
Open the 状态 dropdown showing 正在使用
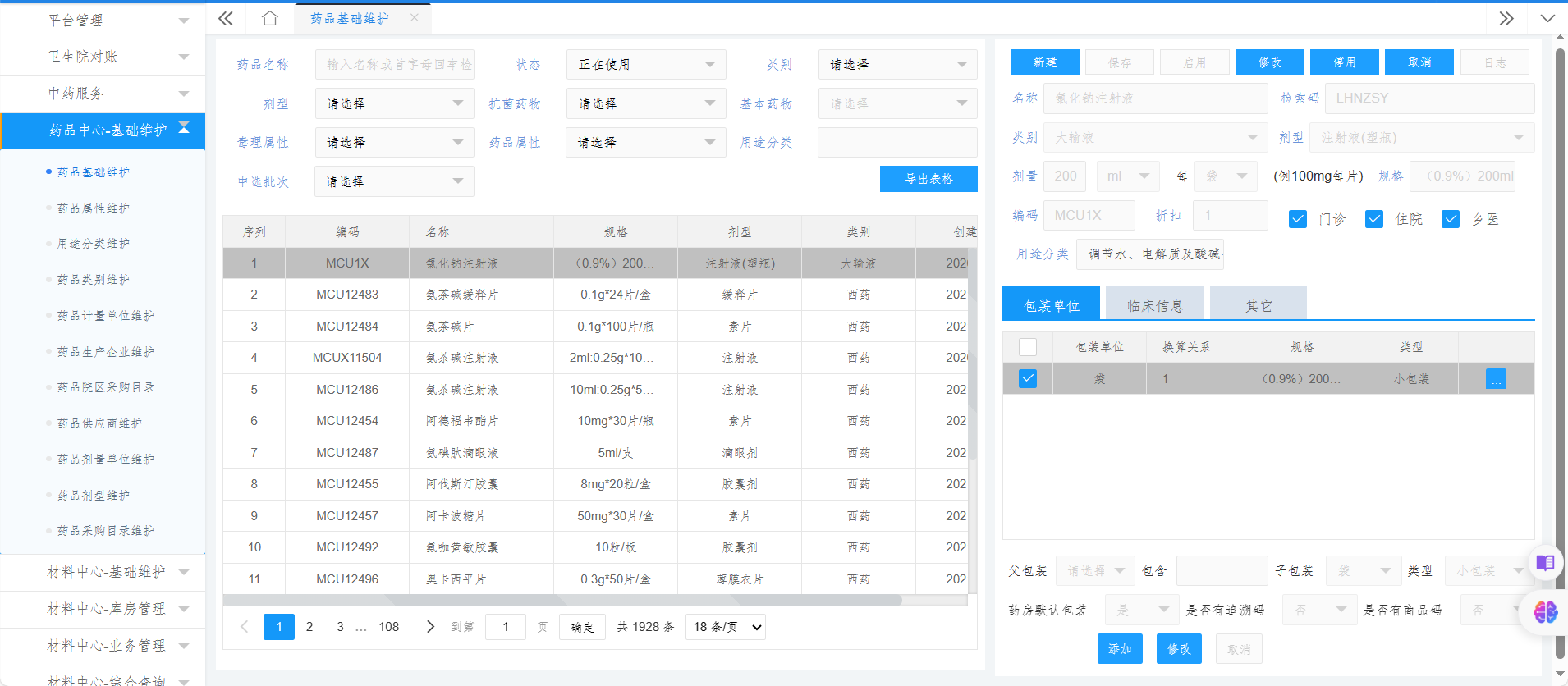coord(646,64)
